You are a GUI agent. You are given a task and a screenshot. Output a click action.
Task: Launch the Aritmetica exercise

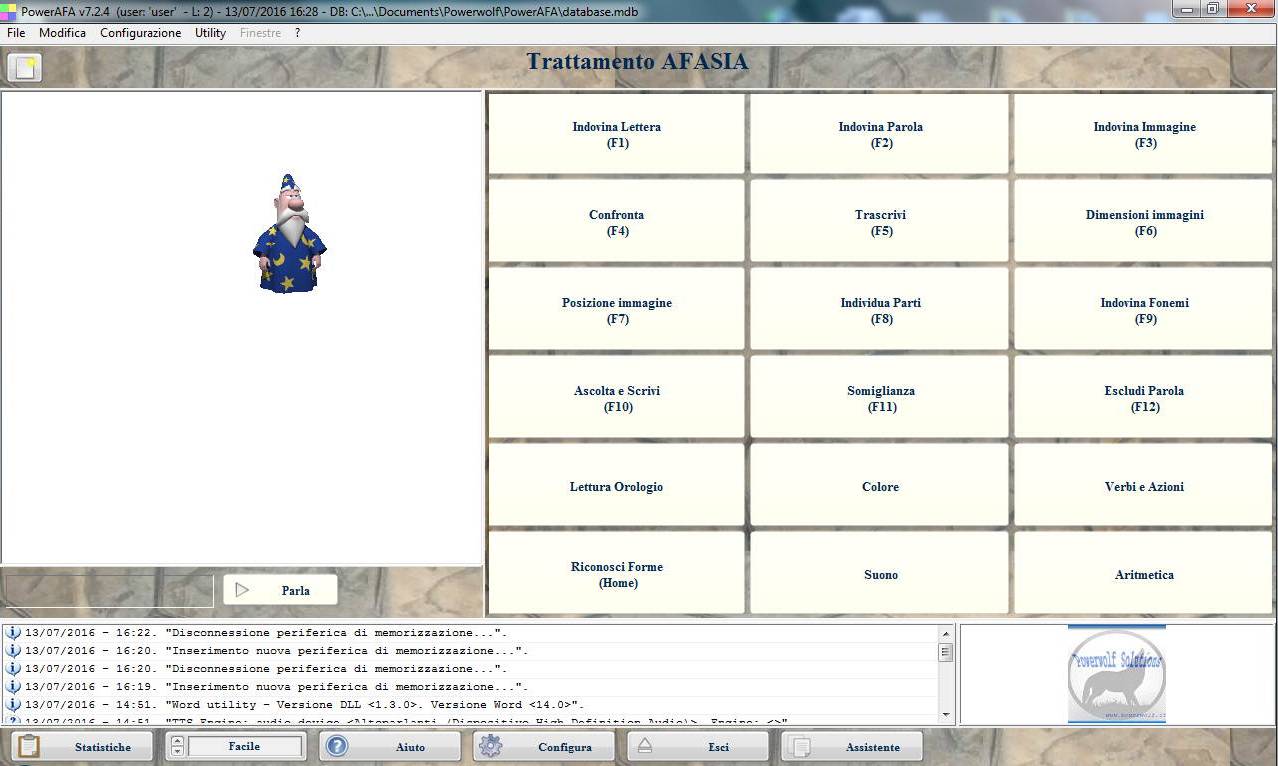click(x=1144, y=574)
